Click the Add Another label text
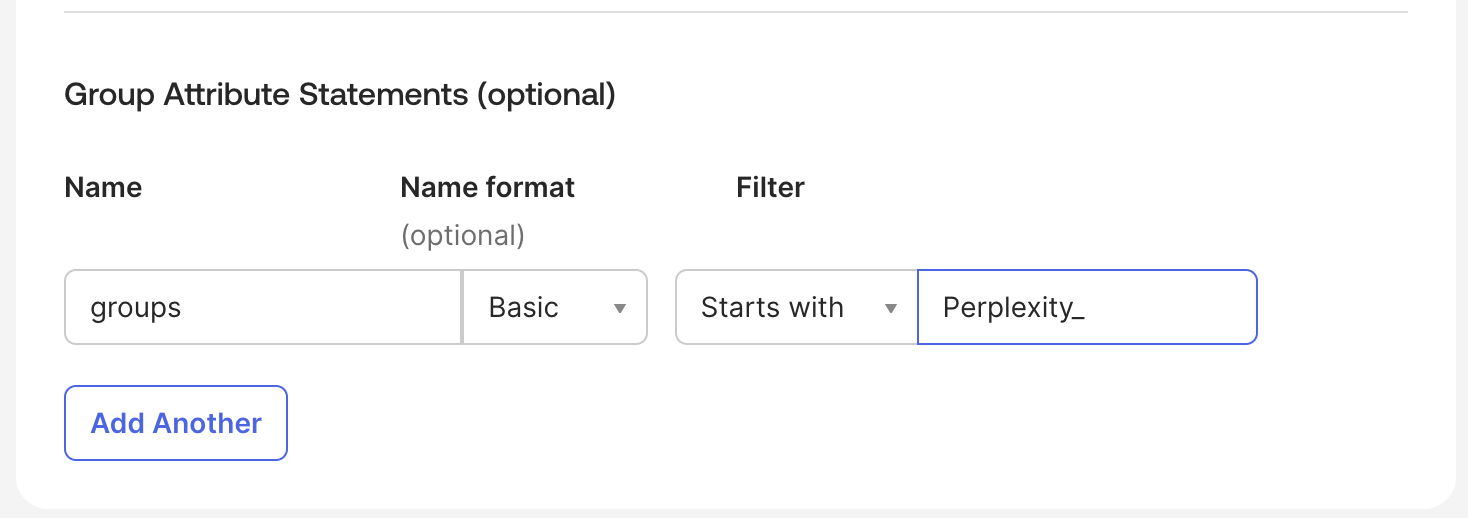This screenshot has height=518, width=1468. point(176,423)
